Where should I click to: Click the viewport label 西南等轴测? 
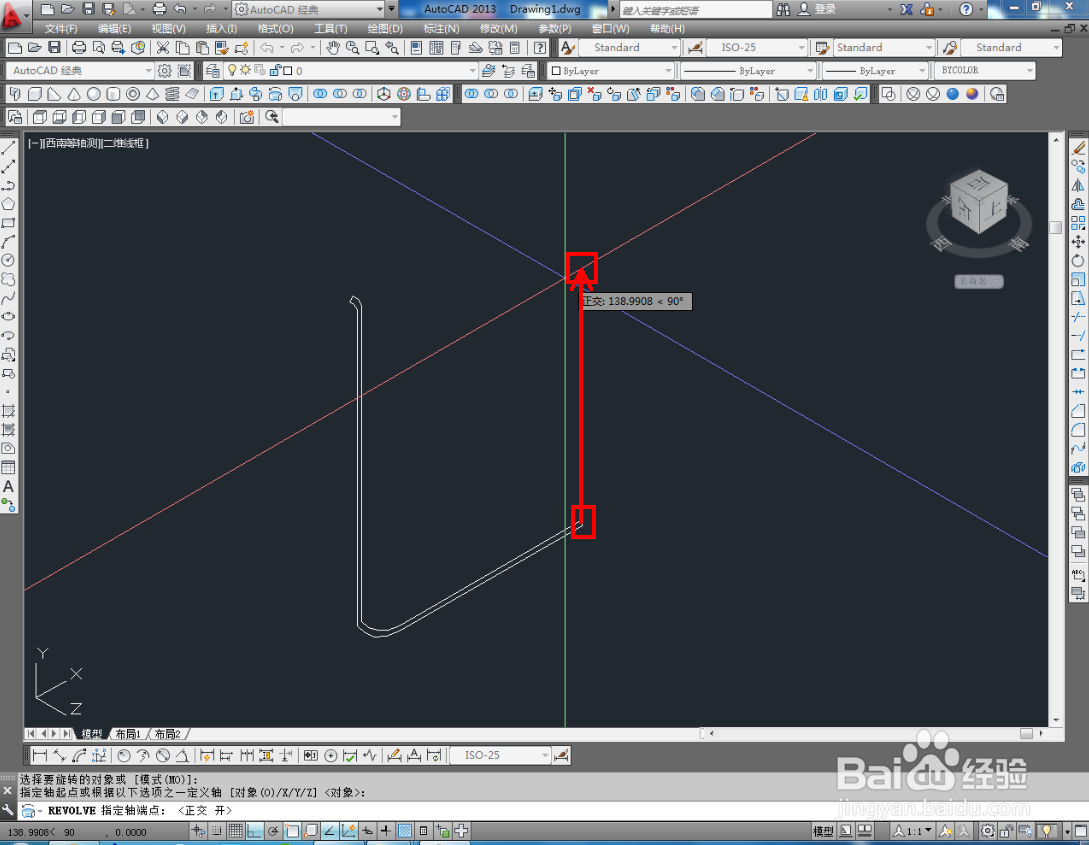(x=72, y=143)
